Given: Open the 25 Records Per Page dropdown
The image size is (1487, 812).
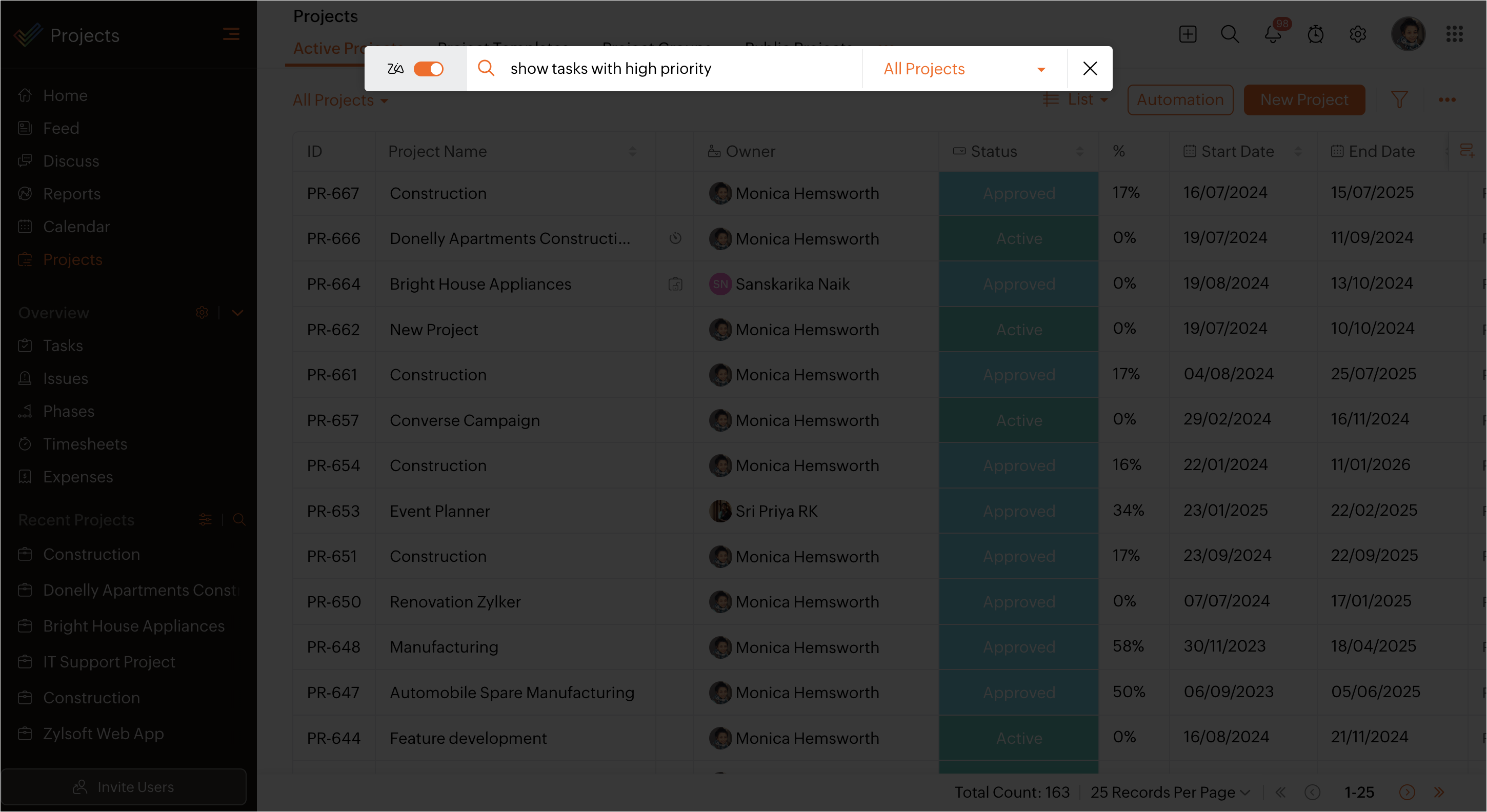Looking at the screenshot, I should coord(1170,792).
